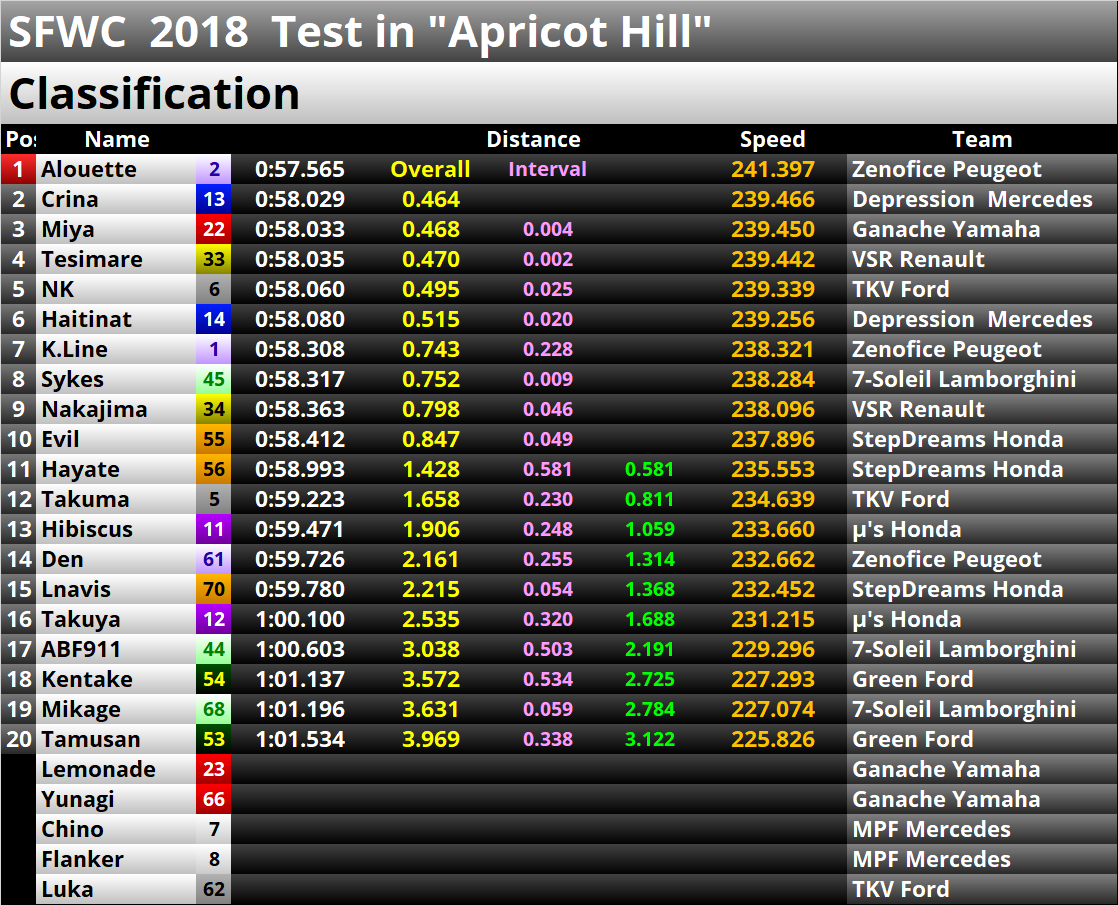Click speed value 225.826
The width and height of the screenshot is (1118, 905).
(772, 739)
